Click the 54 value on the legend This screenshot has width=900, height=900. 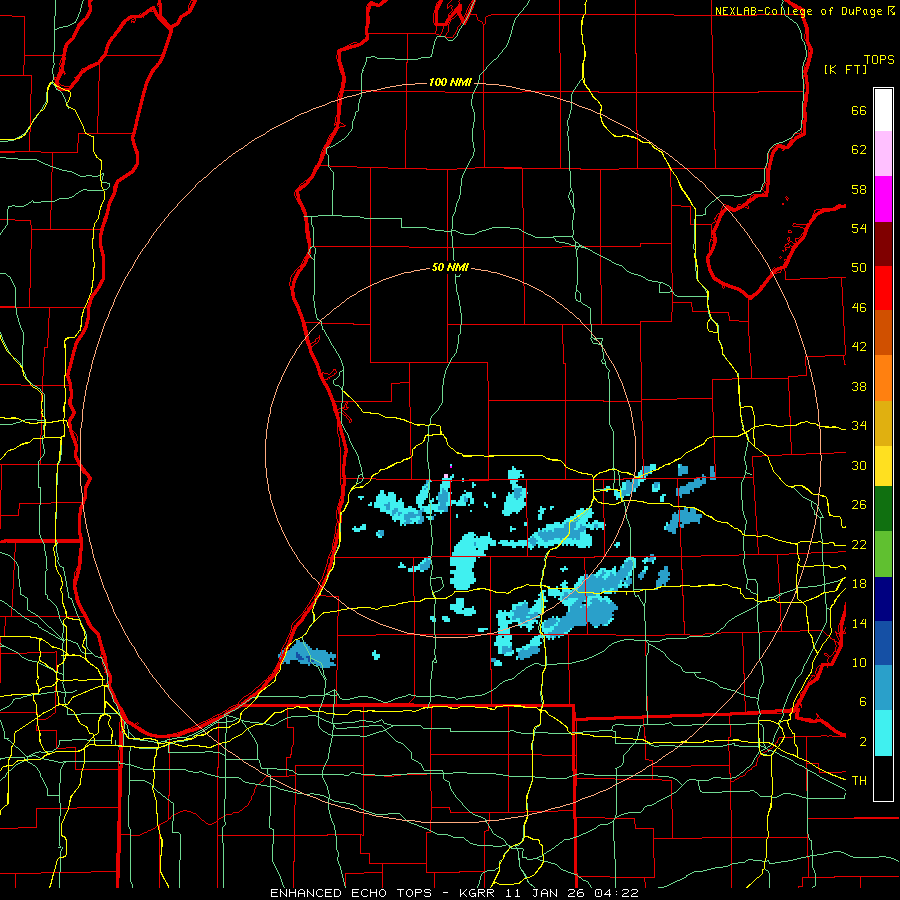click(x=859, y=228)
